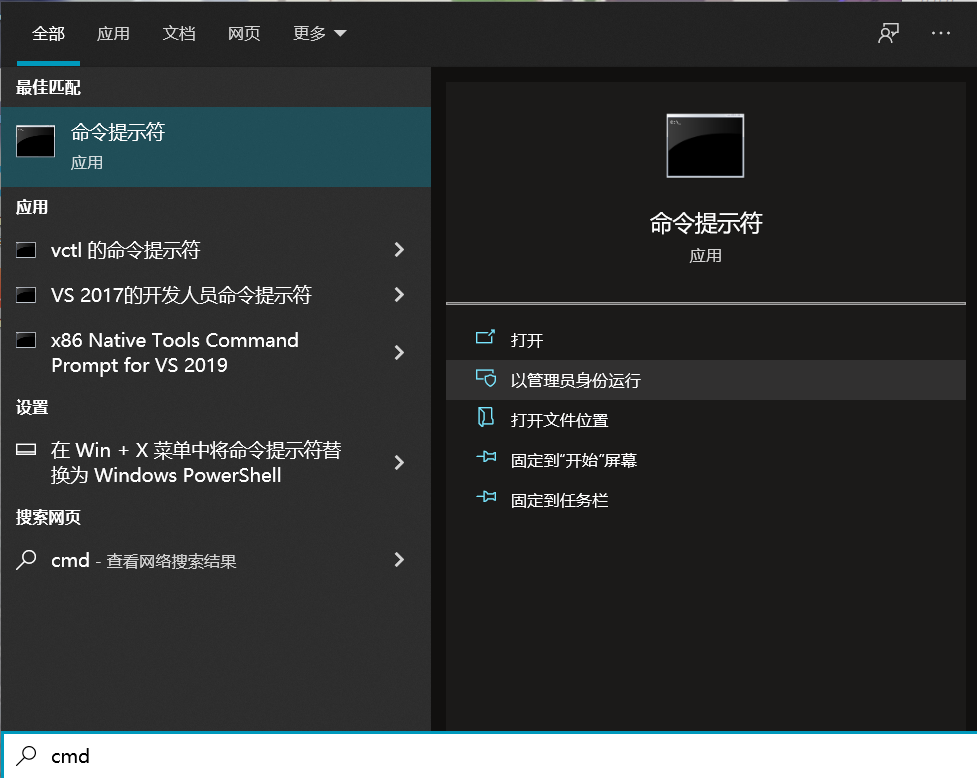Switch to the 网页 tab
977x778 pixels.
[x=244, y=34]
